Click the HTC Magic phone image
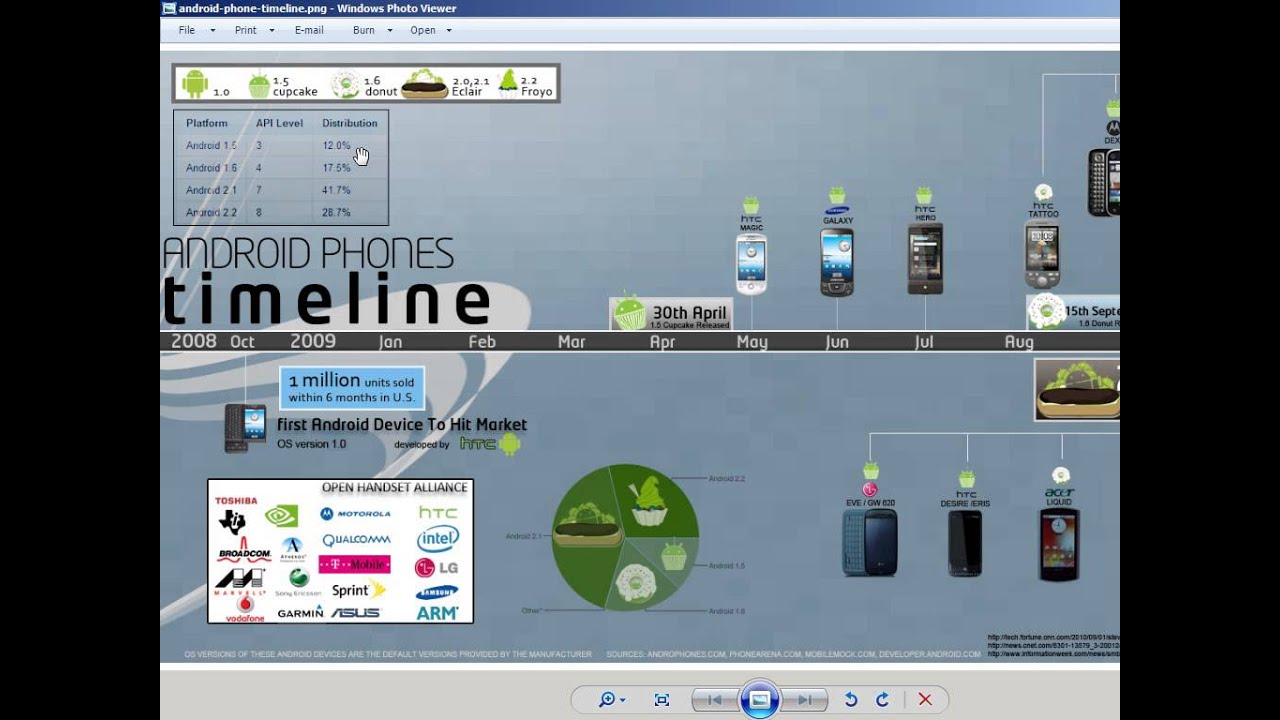The width and height of the screenshot is (1280, 720). coord(751,264)
